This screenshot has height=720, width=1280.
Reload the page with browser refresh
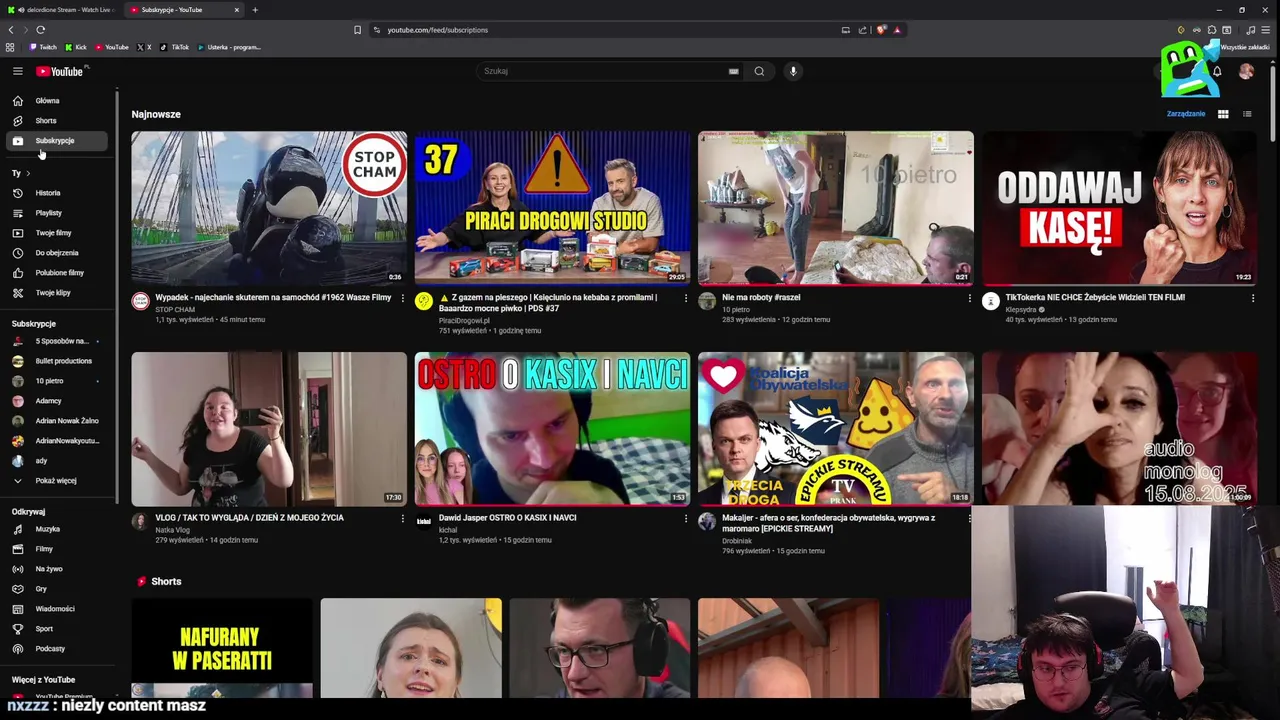pyautogui.click(x=40, y=30)
